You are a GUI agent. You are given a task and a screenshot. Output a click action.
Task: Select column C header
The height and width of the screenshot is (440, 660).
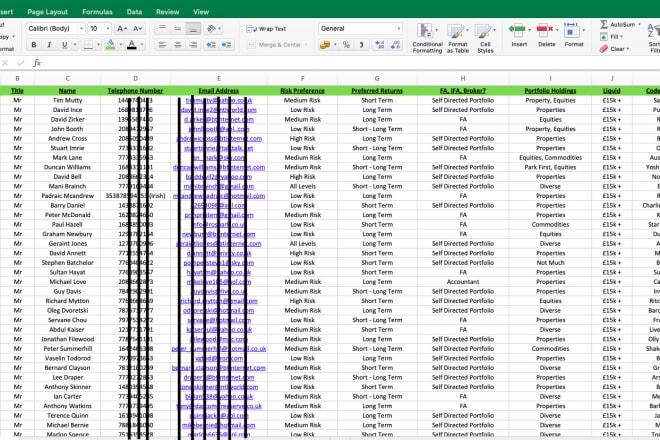[x=67, y=78]
